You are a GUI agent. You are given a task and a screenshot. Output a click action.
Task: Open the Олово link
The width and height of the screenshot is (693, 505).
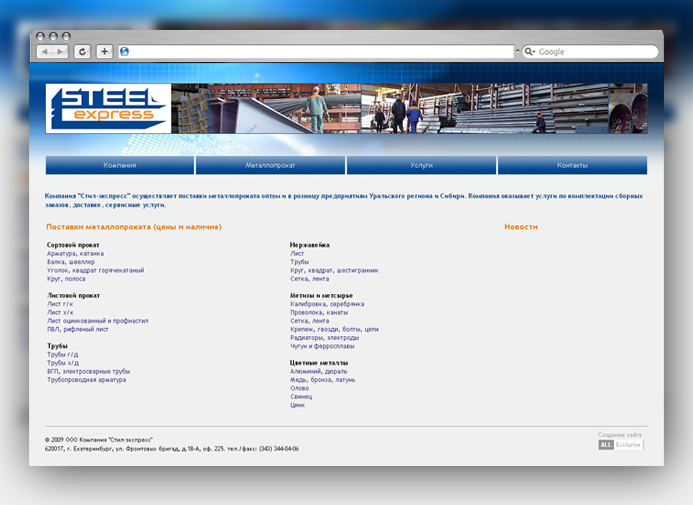pyautogui.click(x=300, y=388)
